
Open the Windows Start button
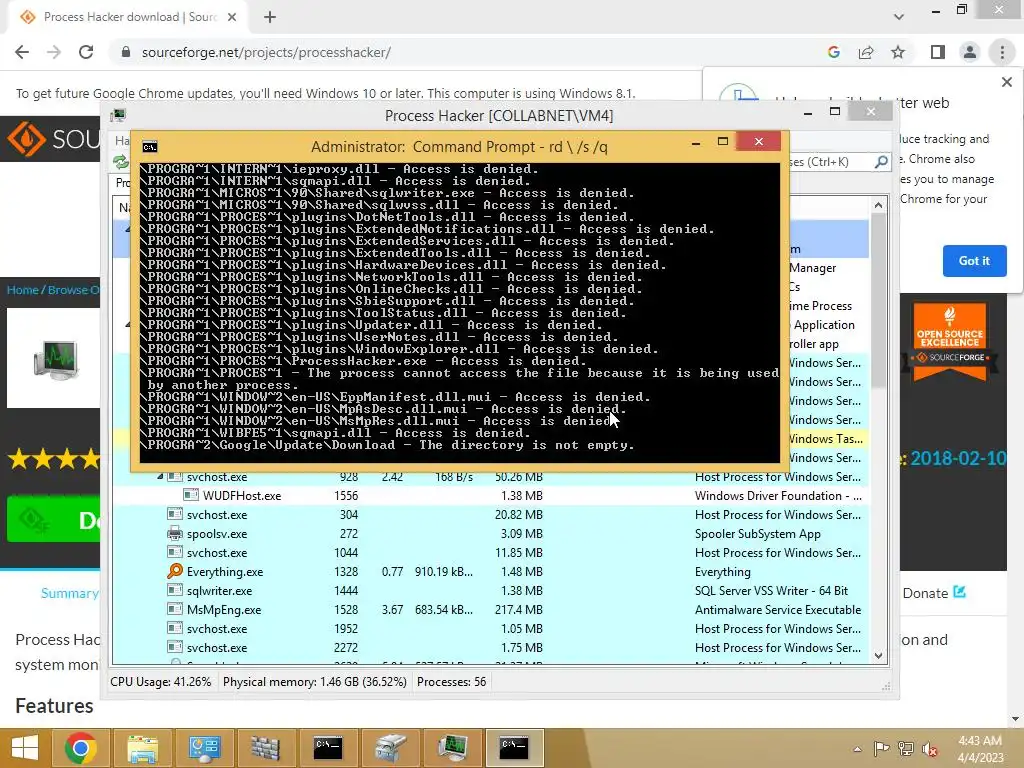tap(25, 748)
